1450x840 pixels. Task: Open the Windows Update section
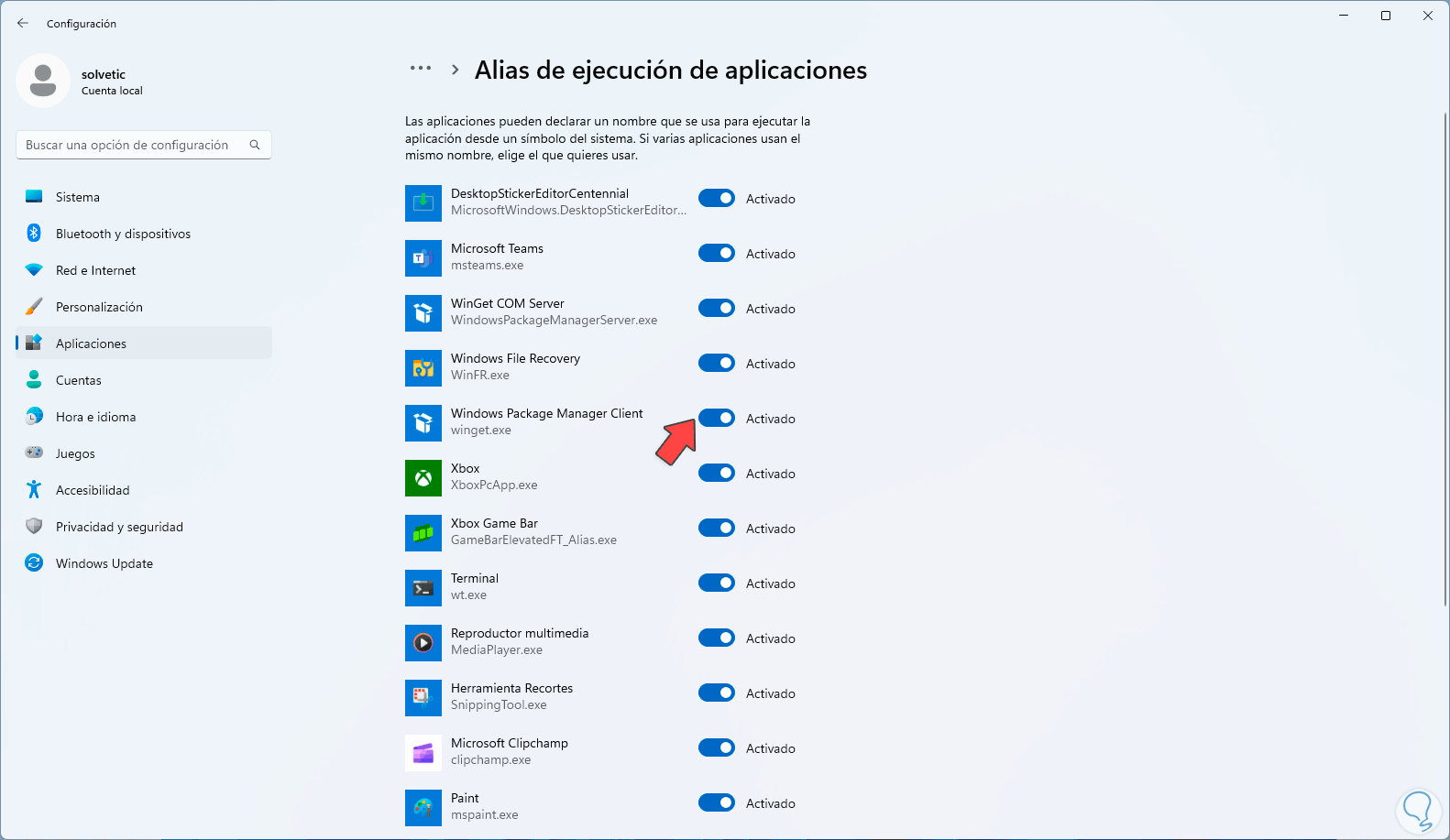(104, 563)
